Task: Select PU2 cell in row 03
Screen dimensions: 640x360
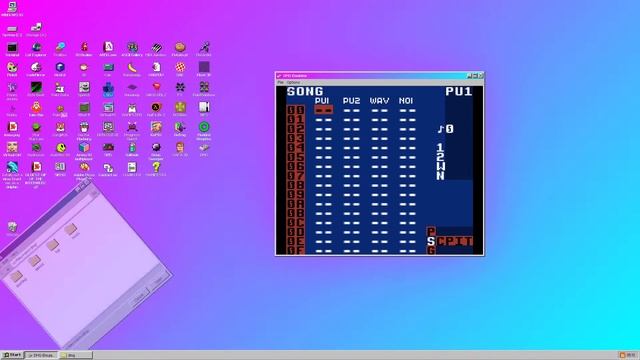Action: [351, 138]
